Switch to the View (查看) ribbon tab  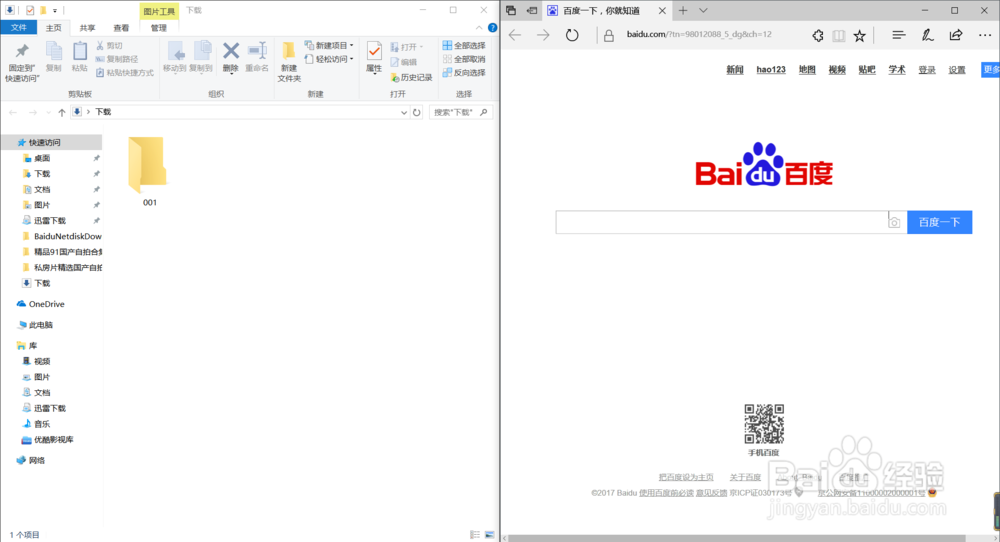point(121,28)
